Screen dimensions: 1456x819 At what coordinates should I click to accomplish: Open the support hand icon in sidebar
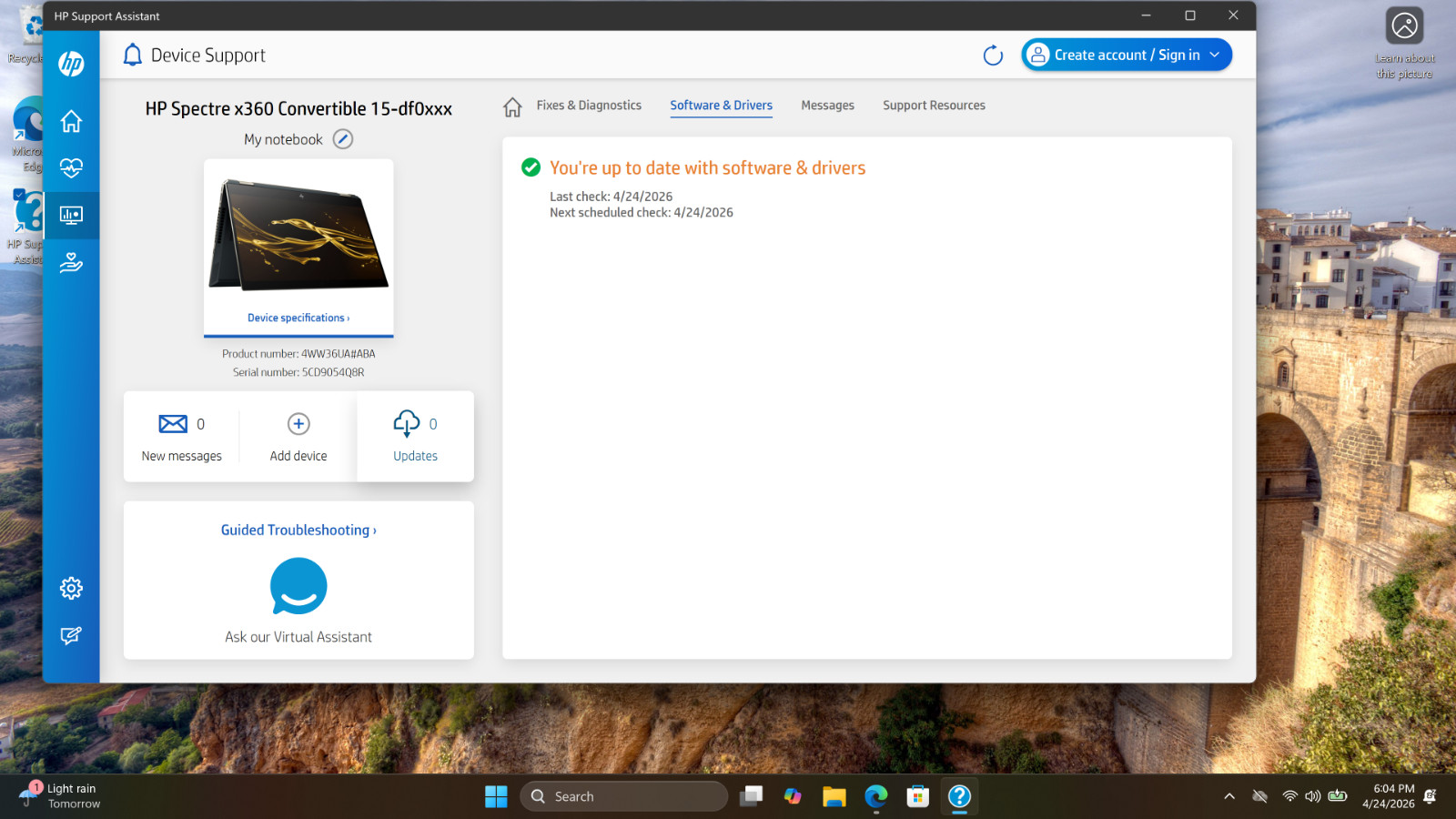point(71,263)
